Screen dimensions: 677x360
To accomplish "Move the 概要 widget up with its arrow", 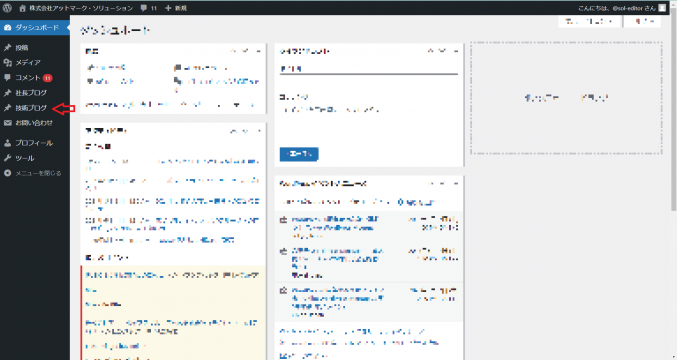I will point(234,51).
